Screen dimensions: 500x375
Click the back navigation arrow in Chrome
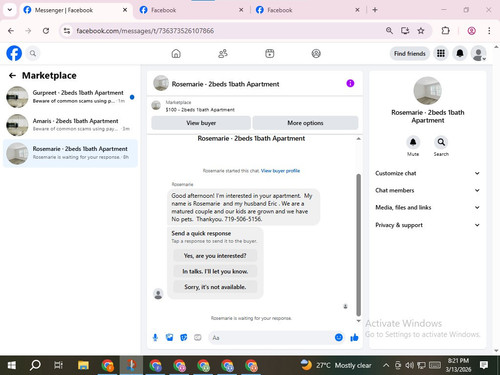11,31
